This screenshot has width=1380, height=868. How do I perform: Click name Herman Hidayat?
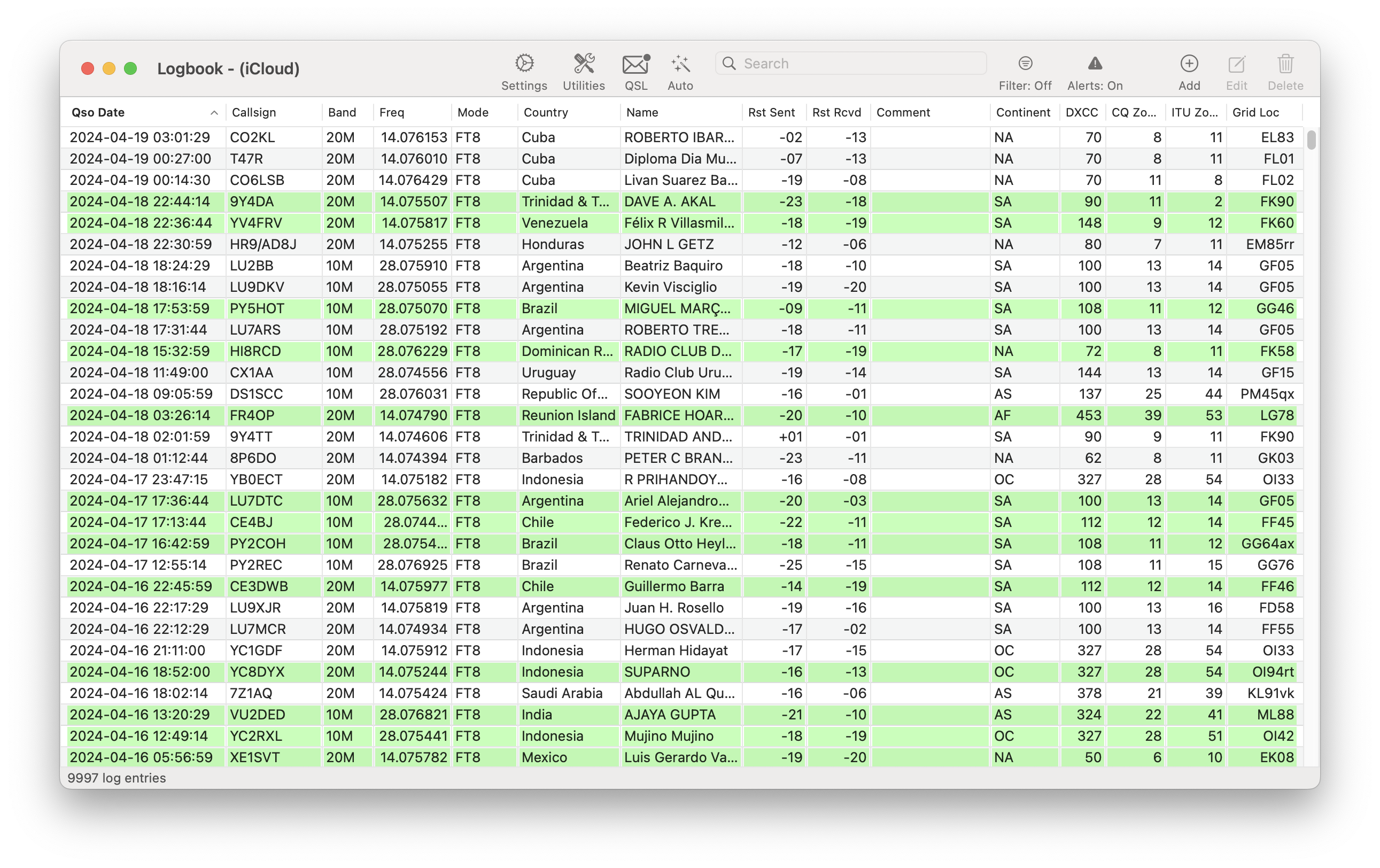pyautogui.click(x=676, y=651)
